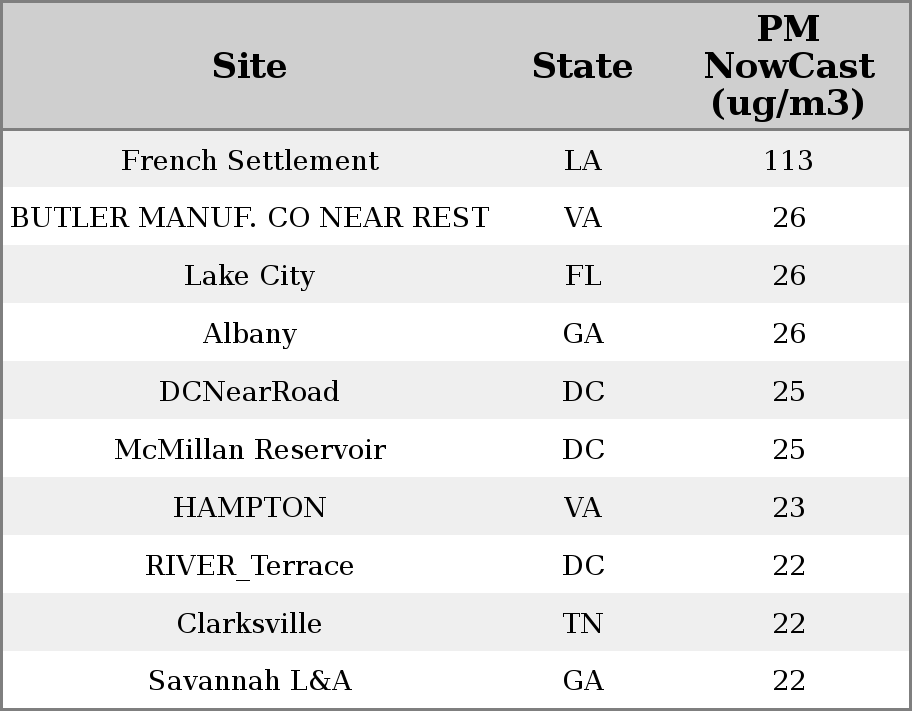The width and height of the screenshot is (912, 711).
Task: Click the LA state cell
Action: click(x=582, y=161)
